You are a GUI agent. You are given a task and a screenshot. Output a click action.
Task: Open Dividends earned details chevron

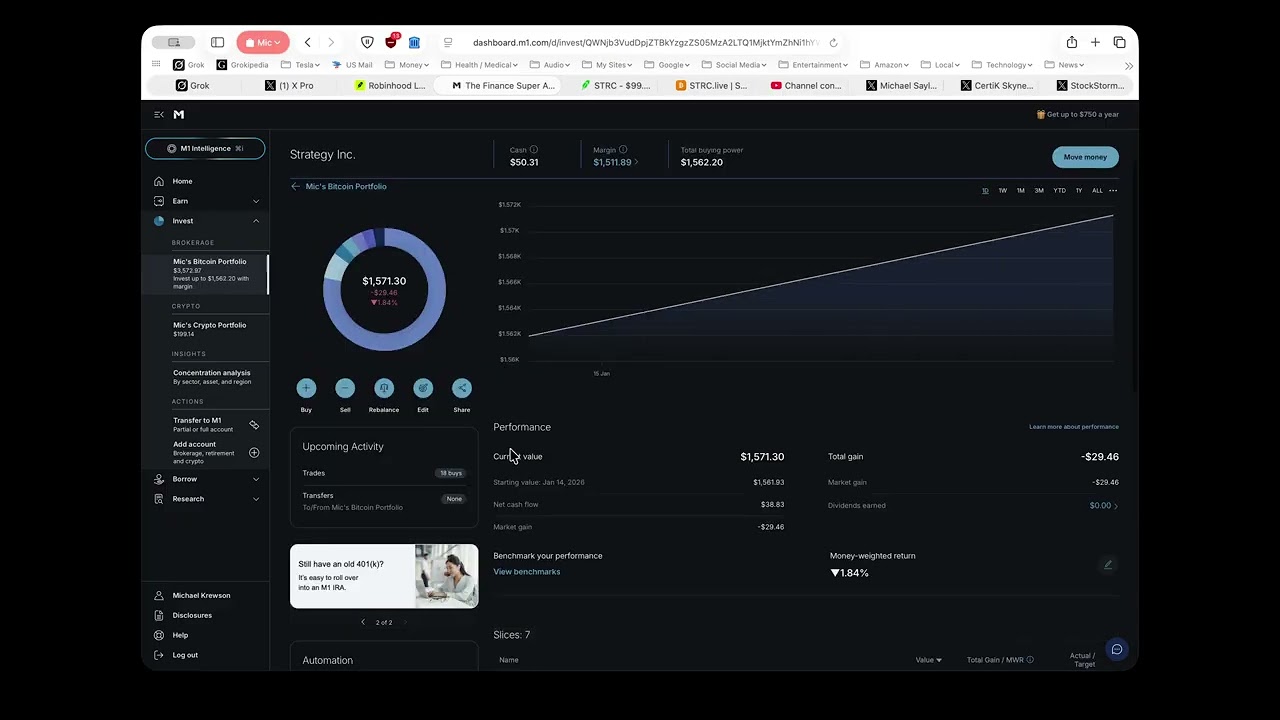pyautogui.click(x=1116, y=506)
